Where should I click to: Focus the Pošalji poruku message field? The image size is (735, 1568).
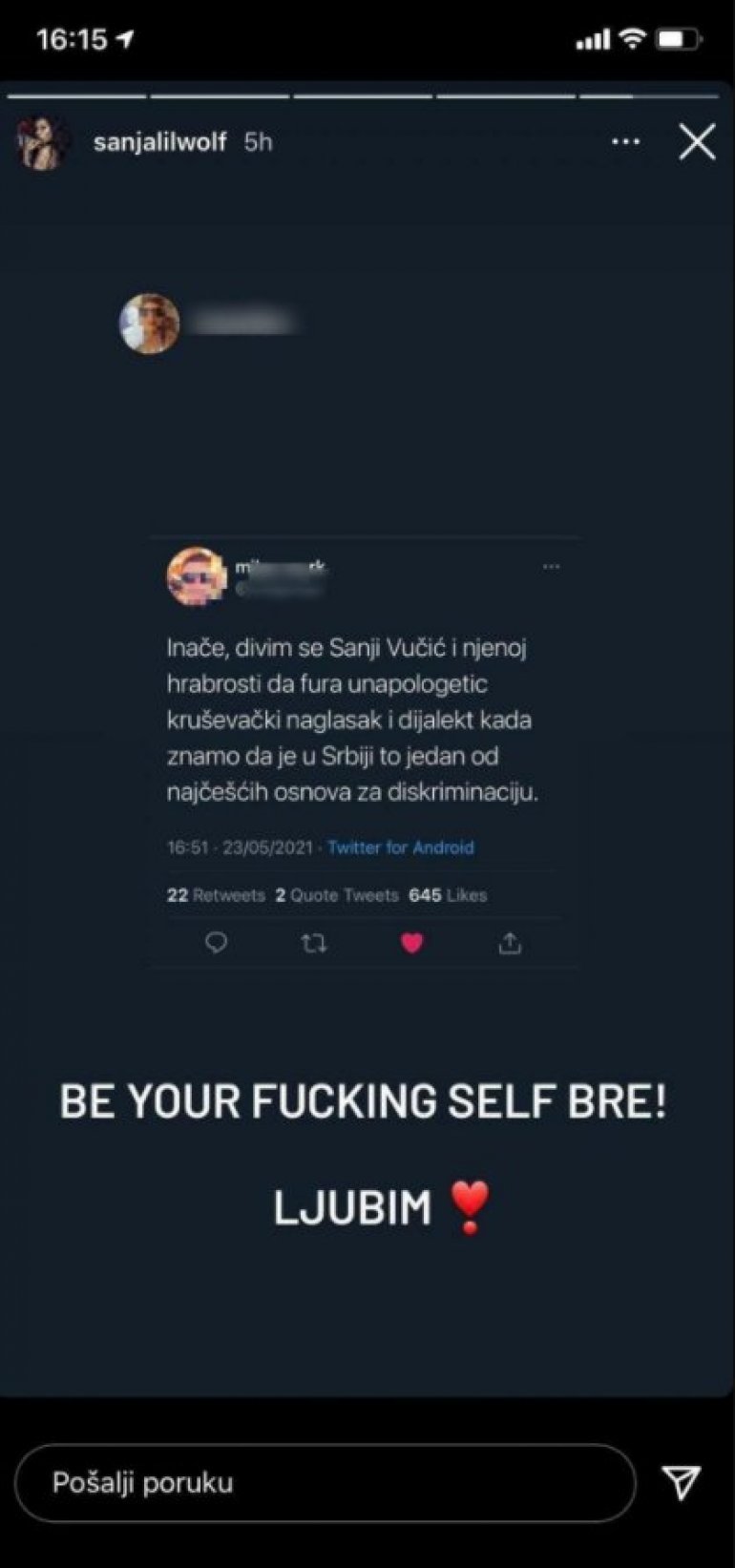[325, 1482]
